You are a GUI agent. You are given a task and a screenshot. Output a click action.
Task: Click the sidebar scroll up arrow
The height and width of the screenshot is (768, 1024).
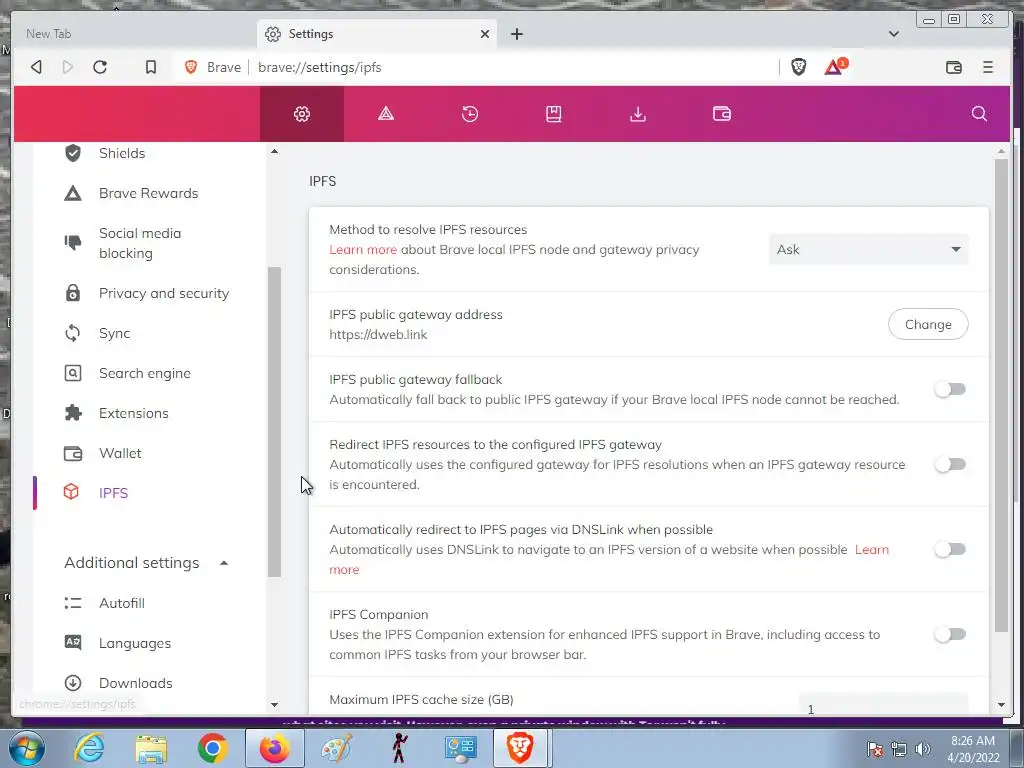[274, 152]
